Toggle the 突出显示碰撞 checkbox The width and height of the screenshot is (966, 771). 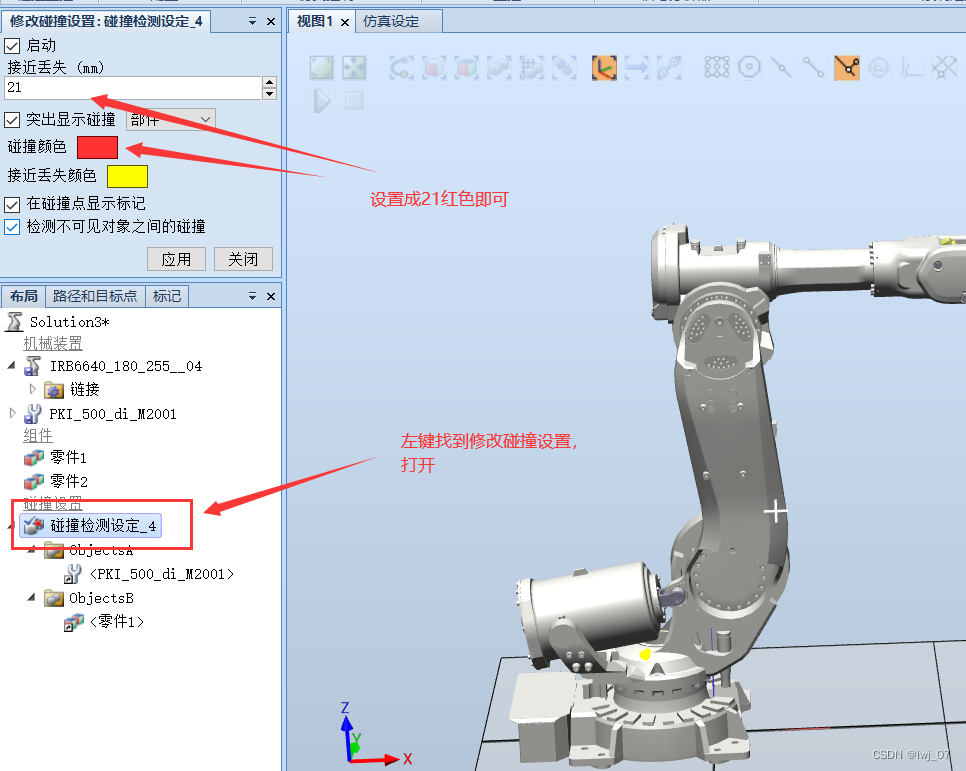pyautogui.click(x=12, y=120)
